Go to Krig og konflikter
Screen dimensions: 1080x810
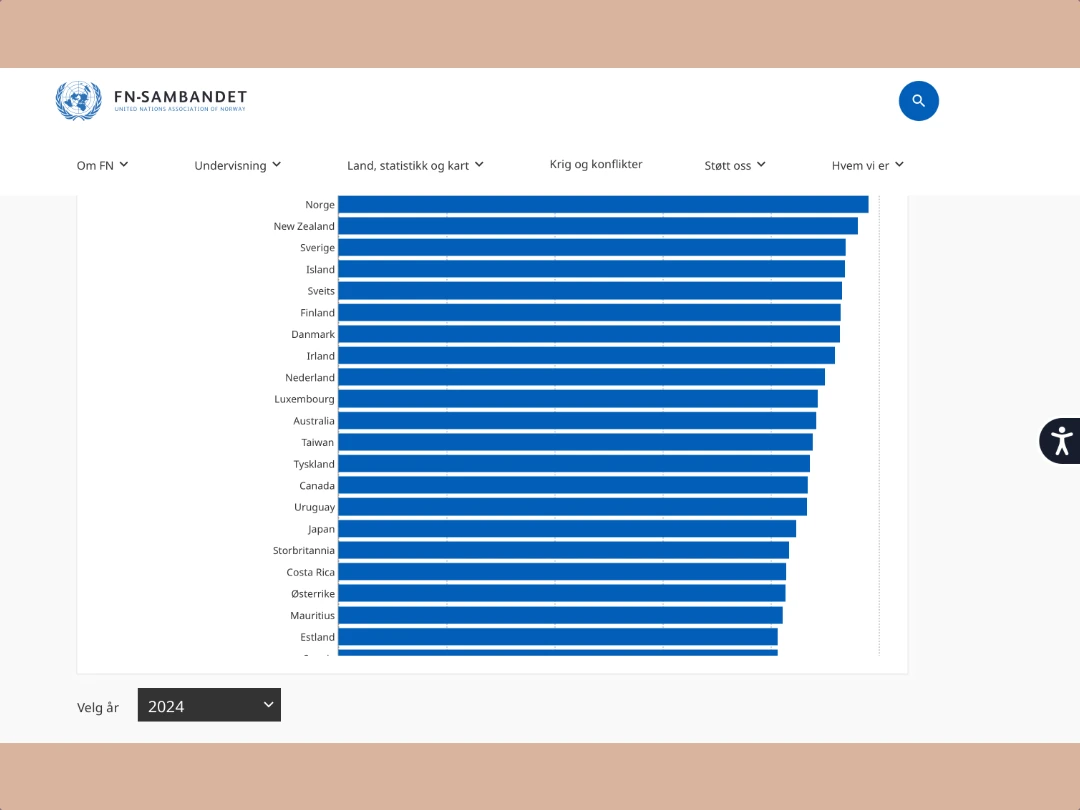(x=596, y=164)
